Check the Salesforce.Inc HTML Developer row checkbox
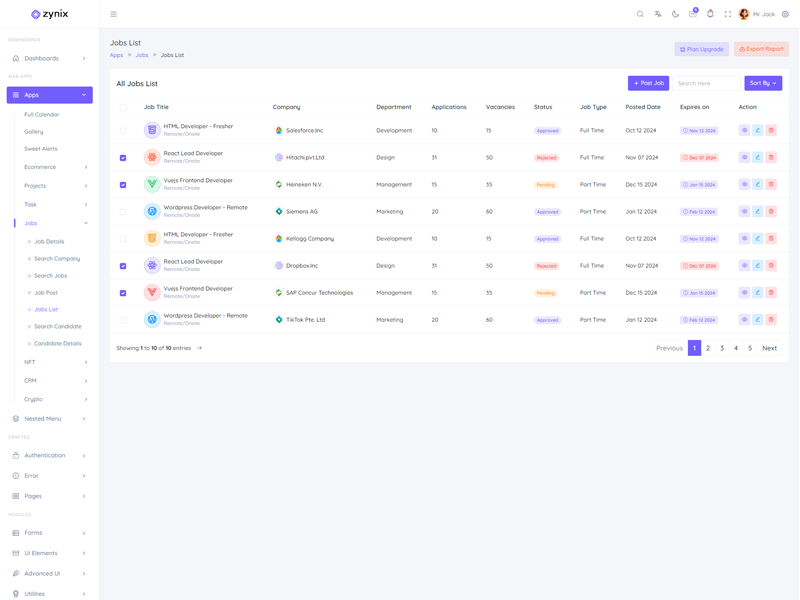Screen dimensions: 800x600 [123, 130]
